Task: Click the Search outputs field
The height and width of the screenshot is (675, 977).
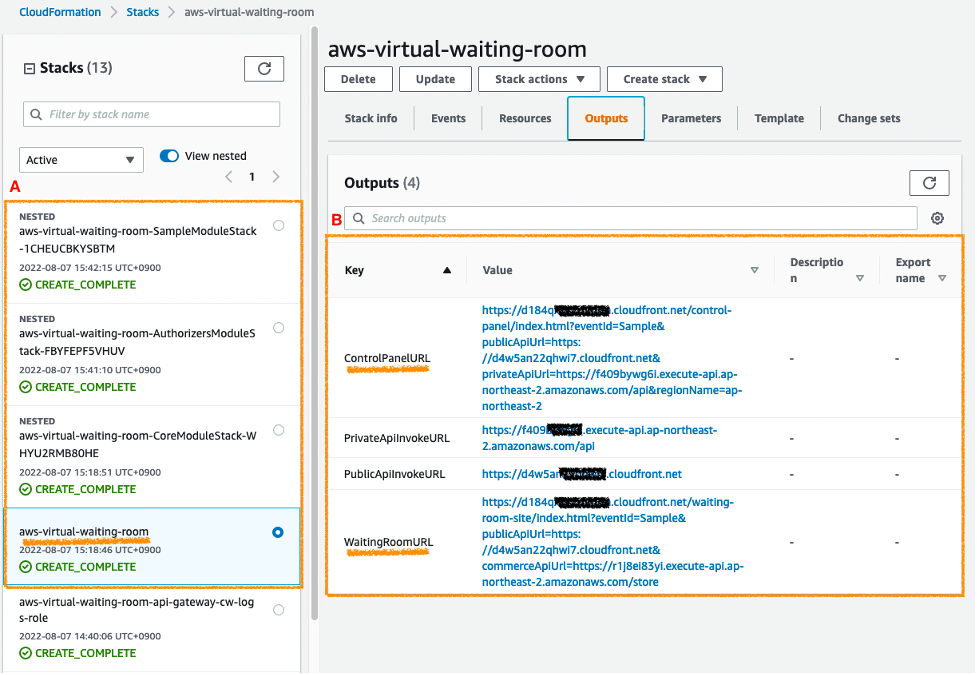Action: point(631,218)
